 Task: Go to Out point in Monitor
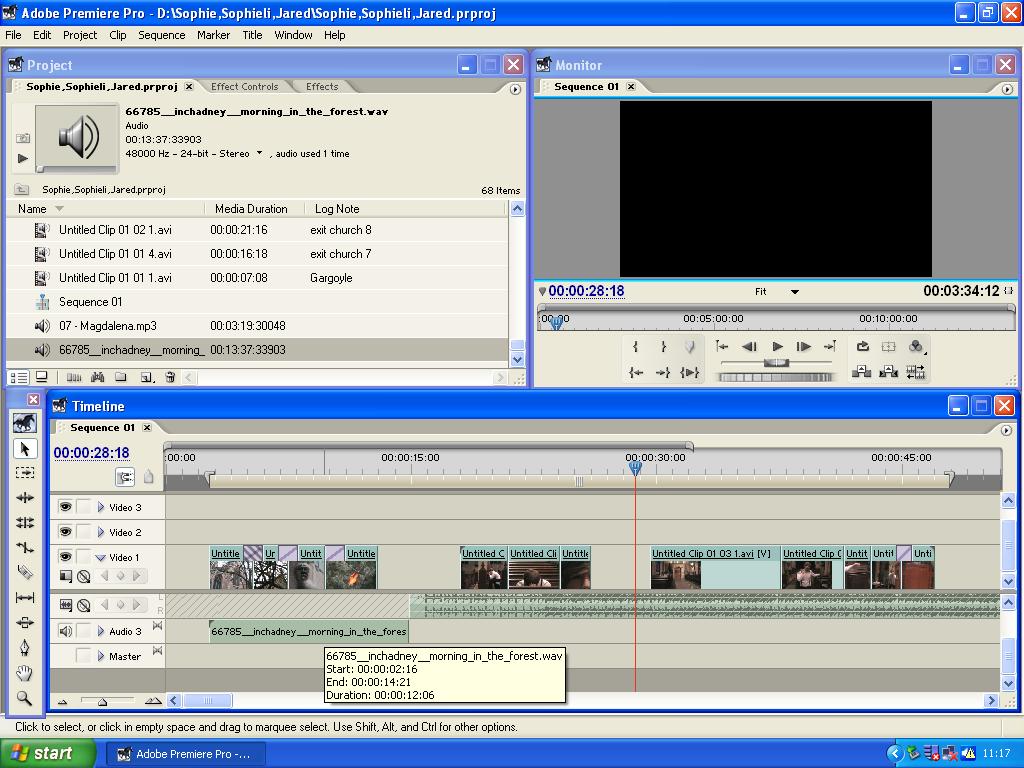tap(663, 372)
